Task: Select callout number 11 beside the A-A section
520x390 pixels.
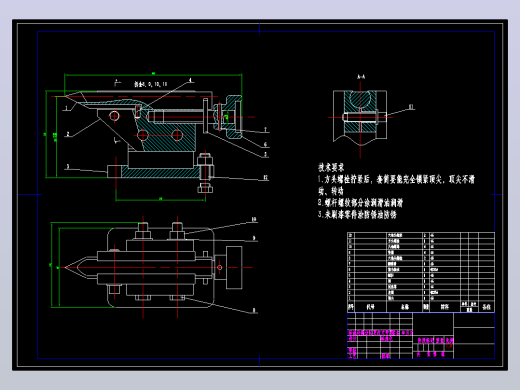Action: (x=411, y=107)
